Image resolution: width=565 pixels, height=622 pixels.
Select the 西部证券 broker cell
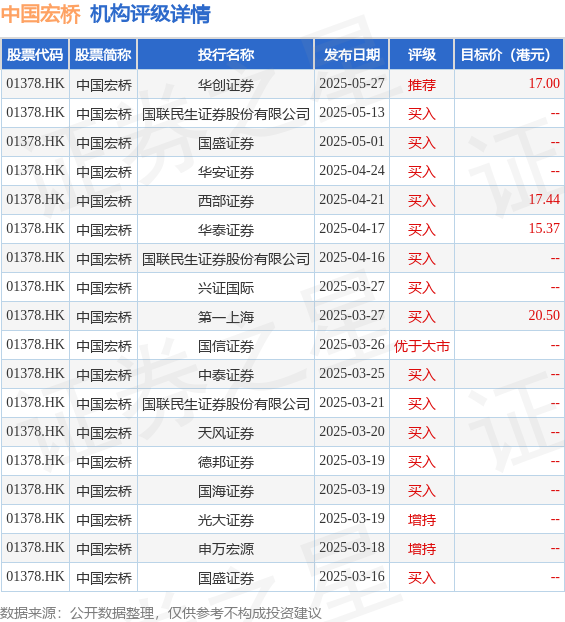tap(226, 201)
